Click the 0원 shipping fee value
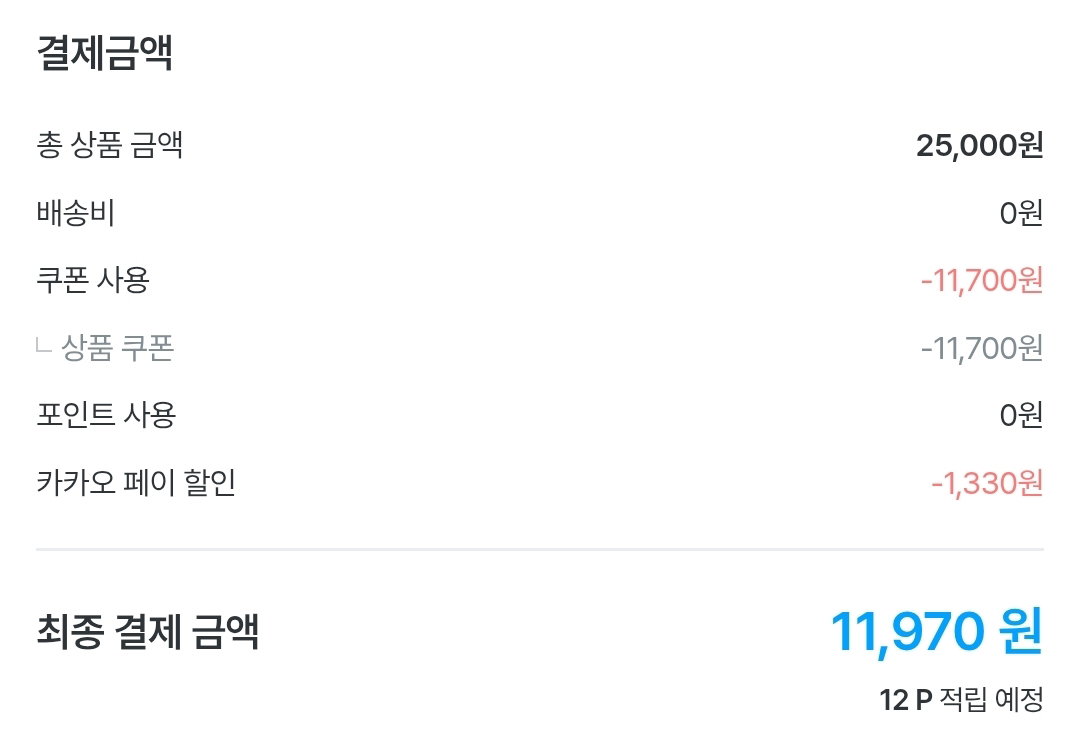Image resolution: width=1080 pixels, height=751 pixels. pyautogui.click(x=1021, y=213)
